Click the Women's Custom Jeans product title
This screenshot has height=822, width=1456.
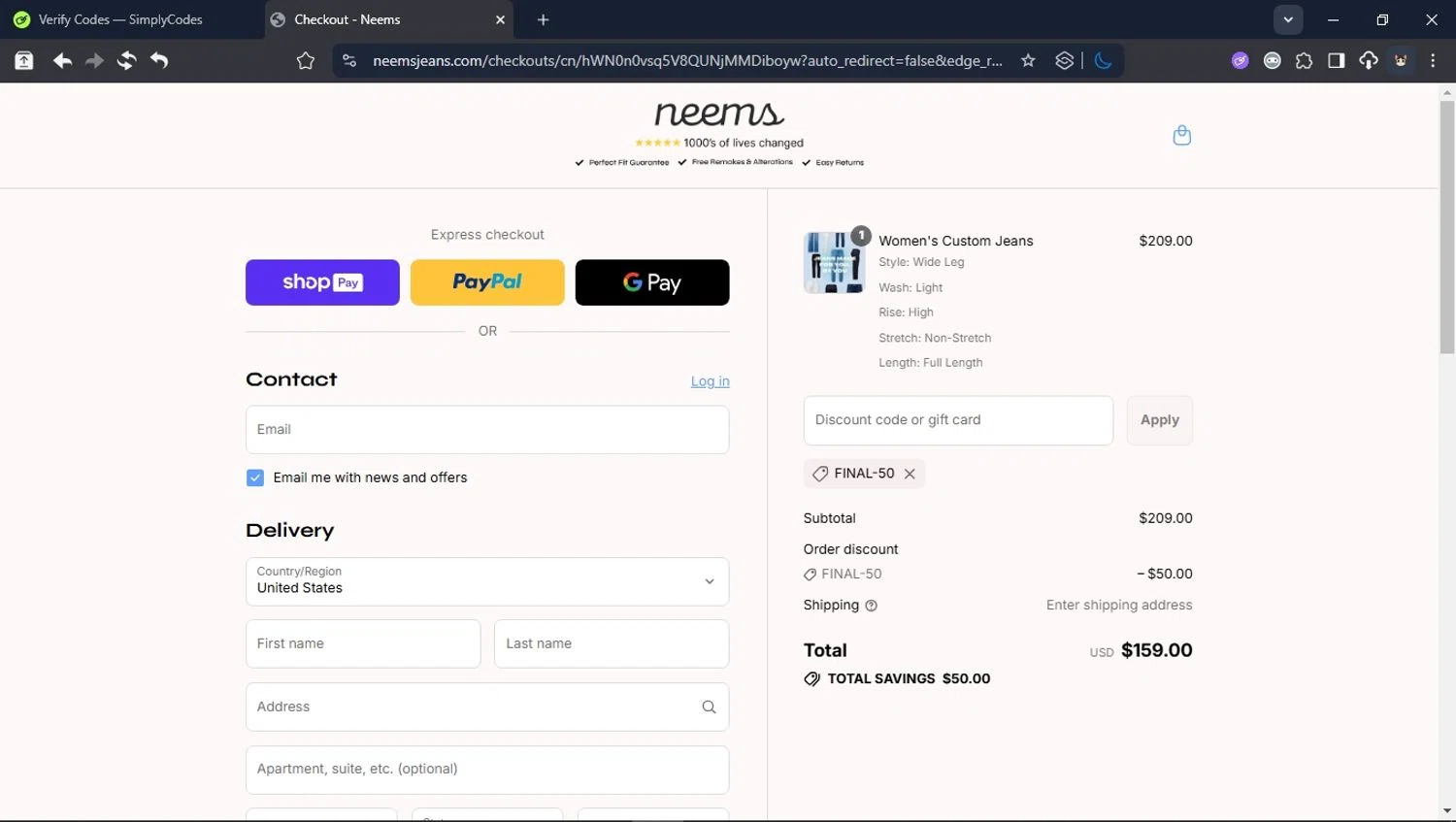coord(956,241)
